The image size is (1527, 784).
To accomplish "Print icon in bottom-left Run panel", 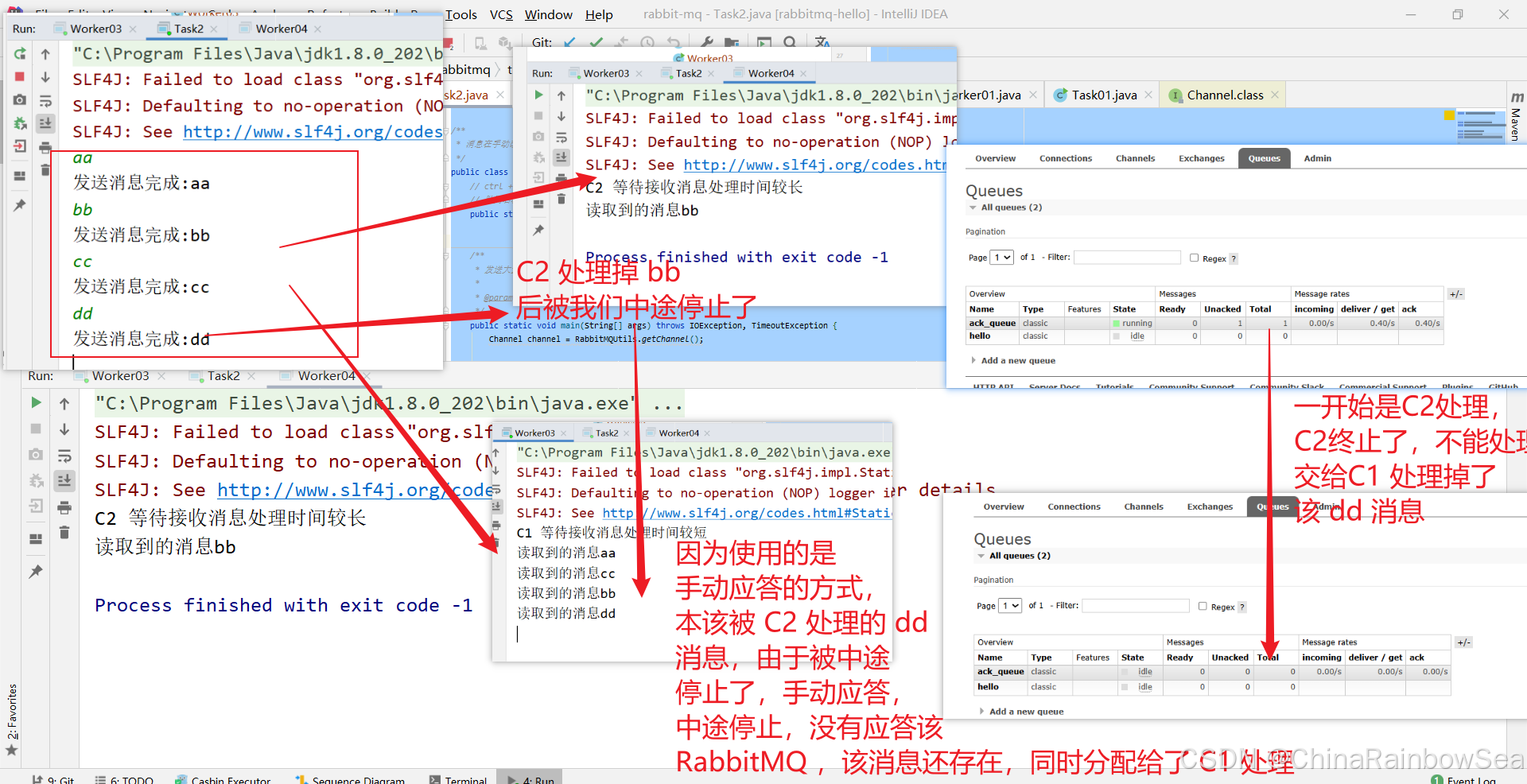I will point(64,507).
